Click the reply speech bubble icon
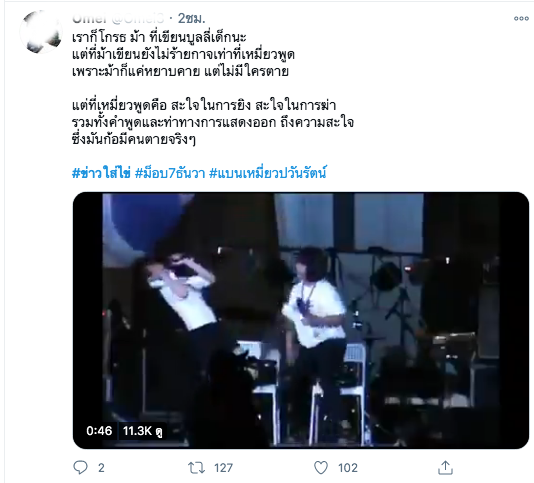This screenshot has width=534, height=483. pos(80,467)
